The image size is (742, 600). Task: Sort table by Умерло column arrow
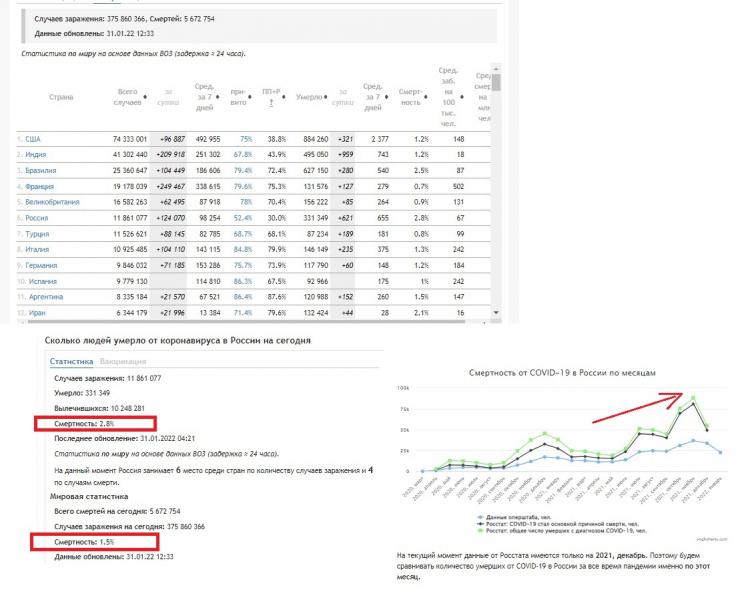[326, 97]
